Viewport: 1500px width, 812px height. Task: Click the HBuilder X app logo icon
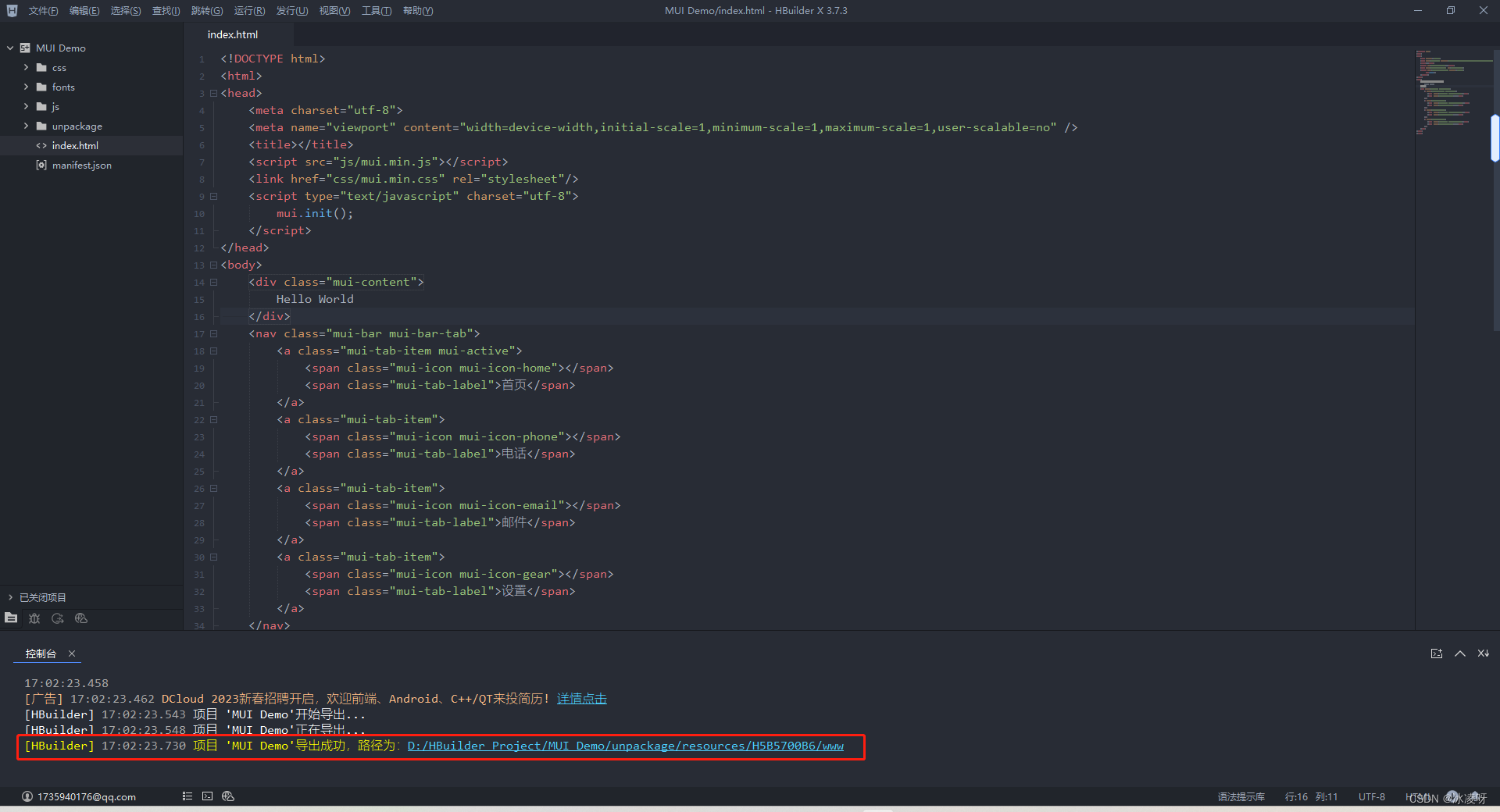tap(12, 10)
